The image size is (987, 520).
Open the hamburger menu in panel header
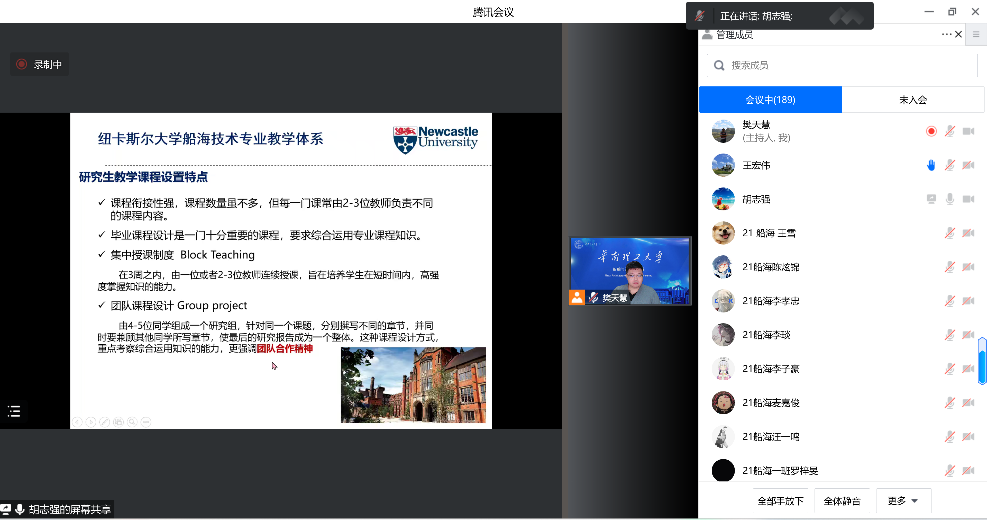[x=974, y=35]
